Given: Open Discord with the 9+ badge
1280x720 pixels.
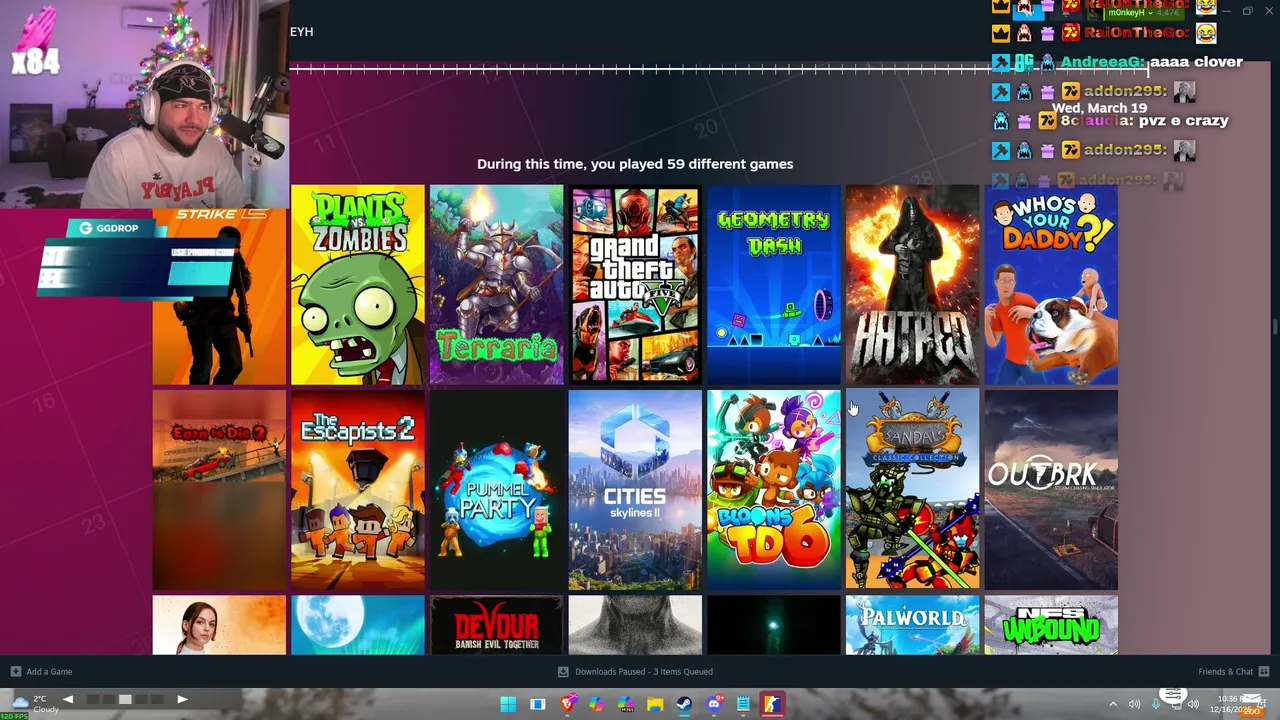Looking at the screenshot, I should [x=714, y=704].
